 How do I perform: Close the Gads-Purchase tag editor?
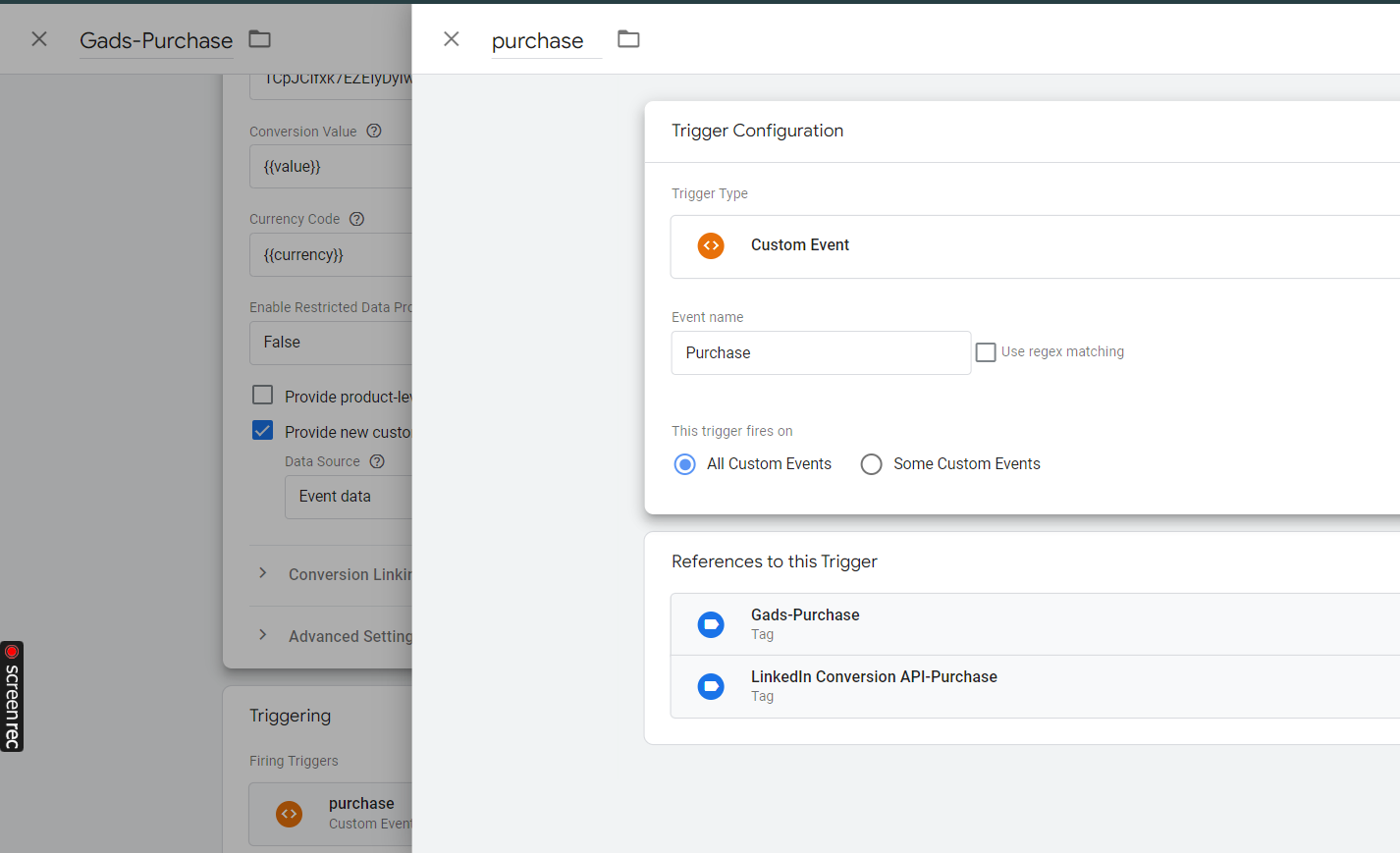(x=39, y=39)
